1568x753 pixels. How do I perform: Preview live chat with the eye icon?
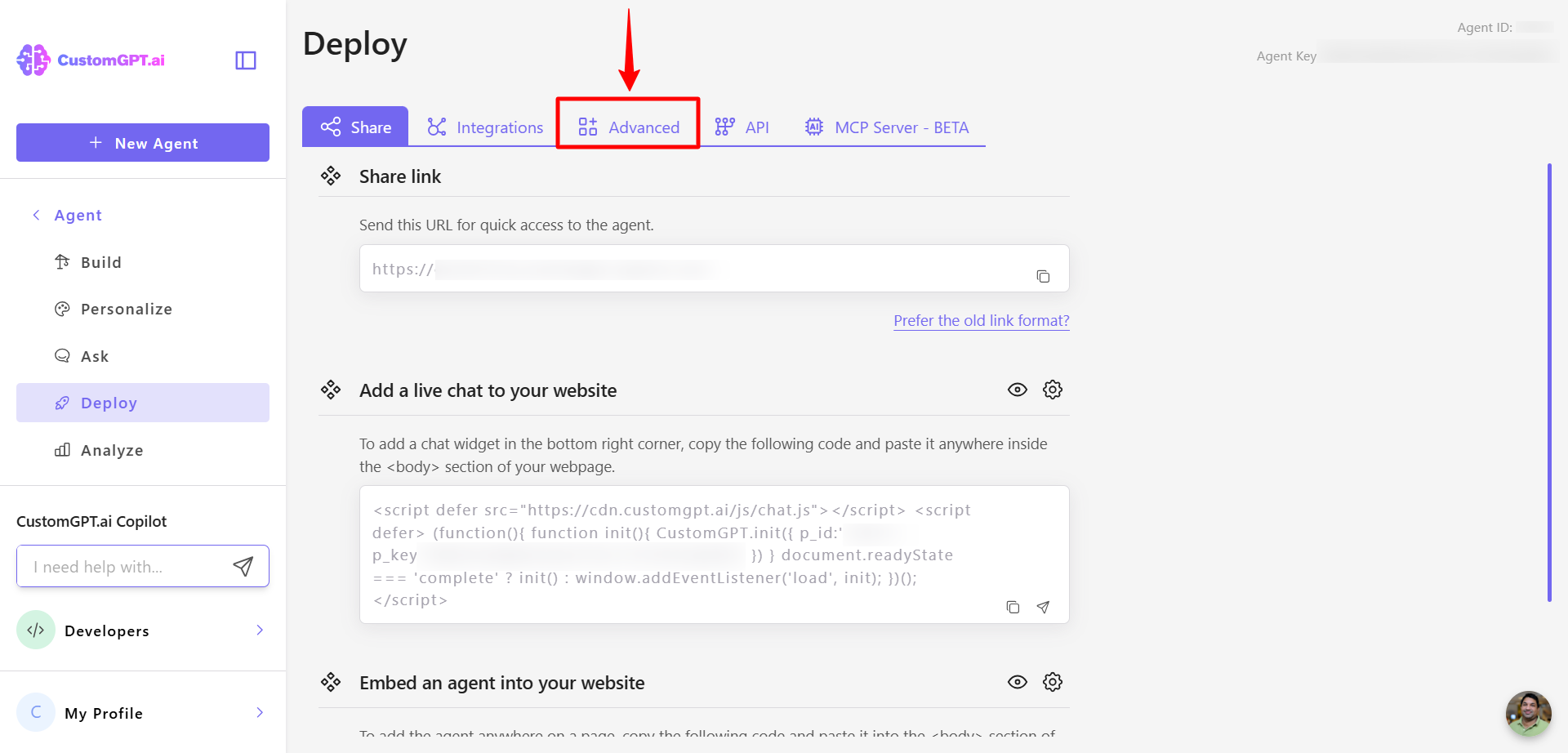point(1018,390)
